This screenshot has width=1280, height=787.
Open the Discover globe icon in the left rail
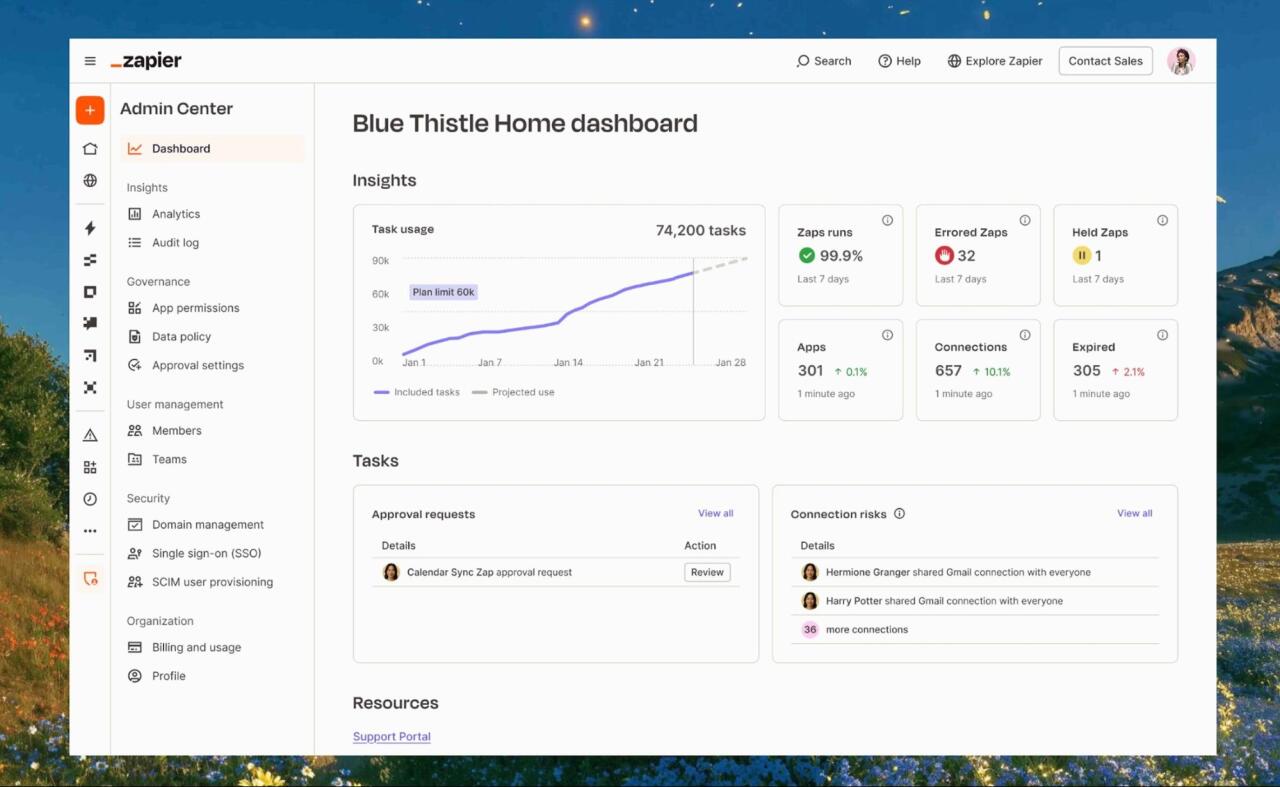click(89, 181)
